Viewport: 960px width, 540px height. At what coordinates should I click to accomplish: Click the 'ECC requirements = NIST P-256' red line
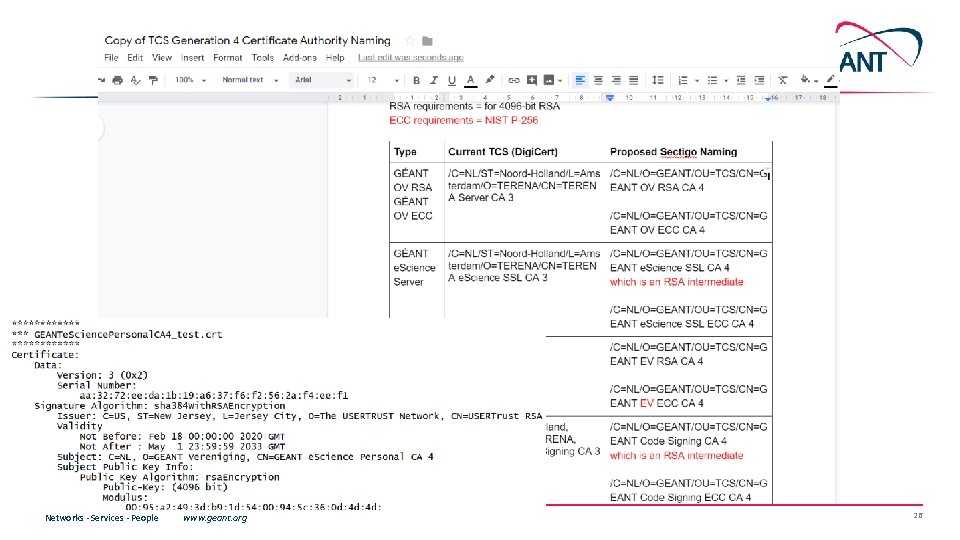pyautogui.click(x=463, y=121)
